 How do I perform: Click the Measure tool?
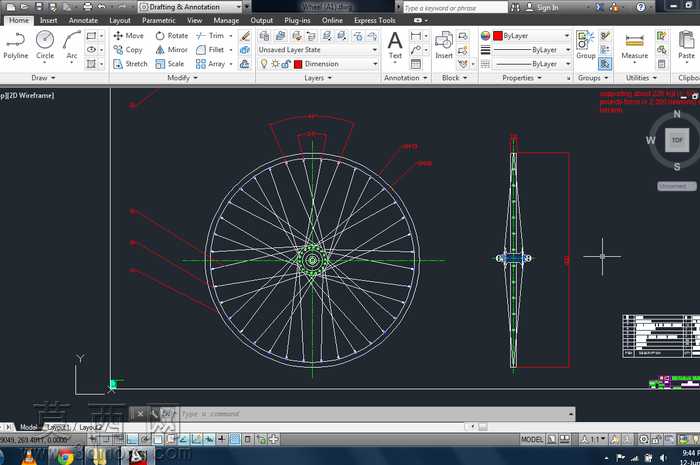pyautogui.click(x=634, y=46)
